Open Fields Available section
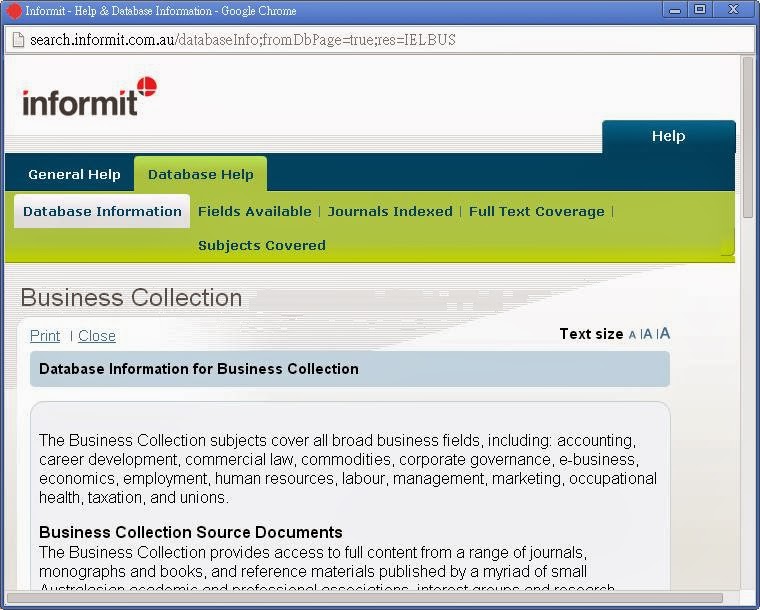The height and width of the screenshot is (610, 760). (254, 211)
